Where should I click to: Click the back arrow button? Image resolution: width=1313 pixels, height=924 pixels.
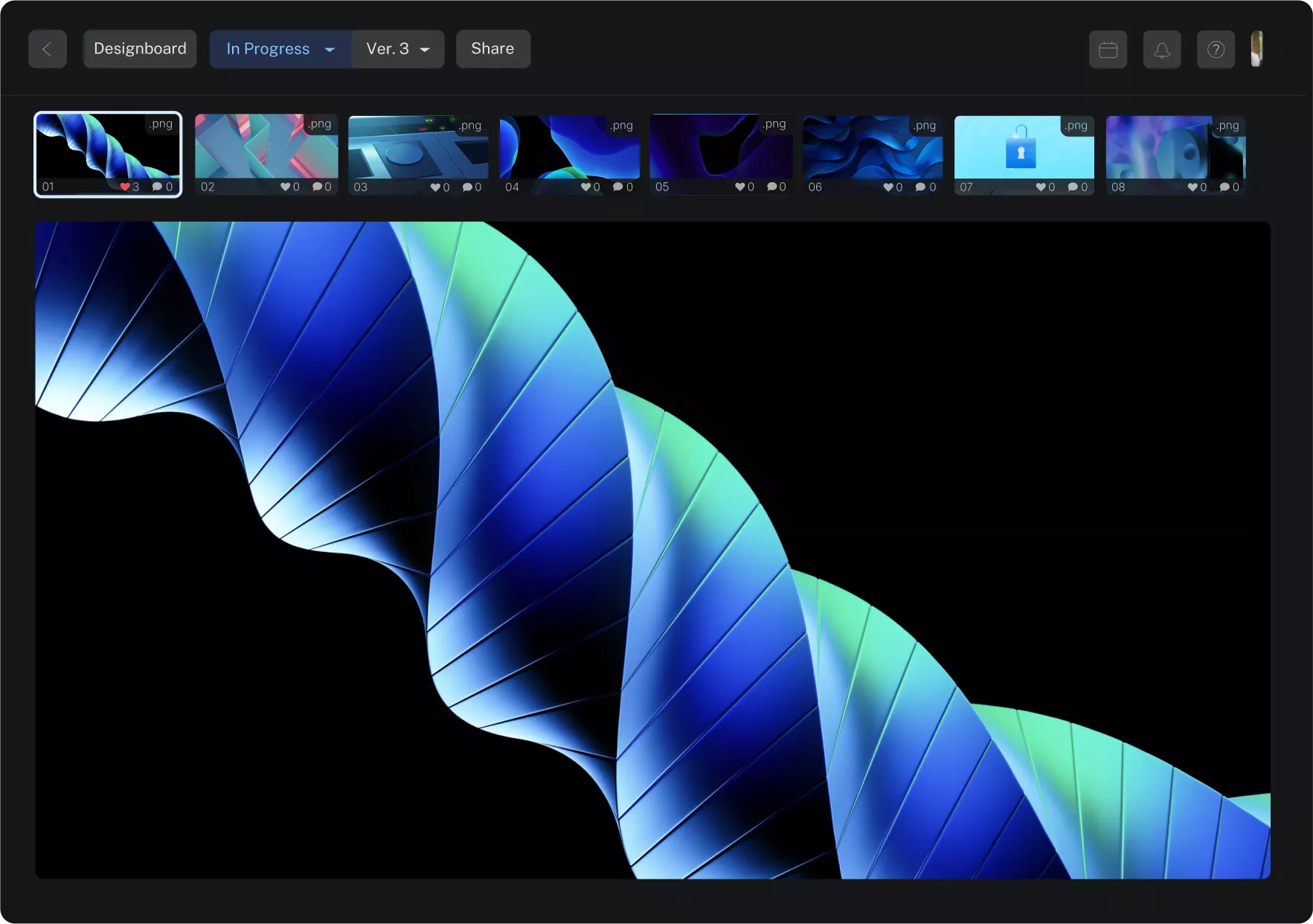pyautogui.click(x=48, y=49)
